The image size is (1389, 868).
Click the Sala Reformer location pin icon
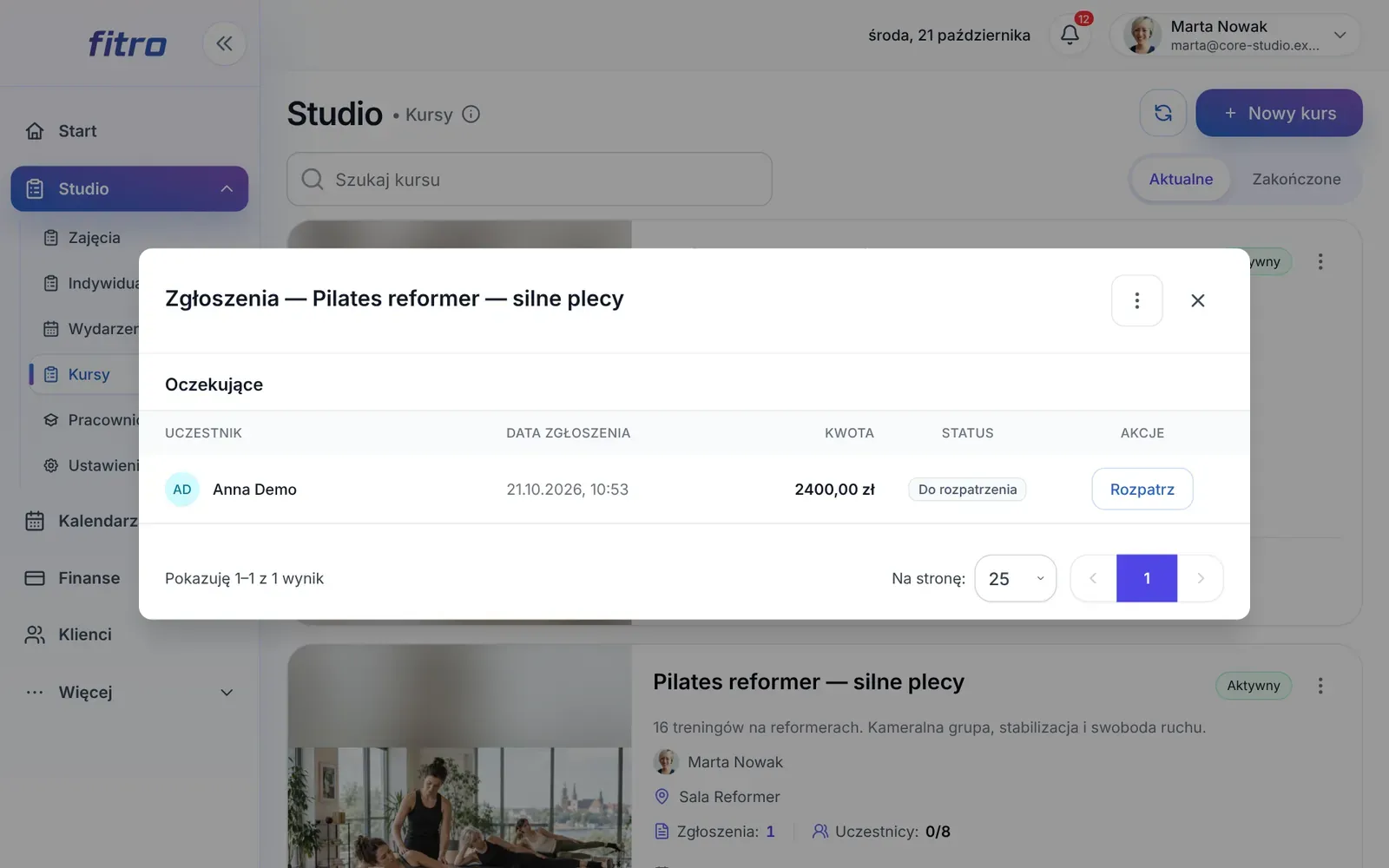coord(662,797)
